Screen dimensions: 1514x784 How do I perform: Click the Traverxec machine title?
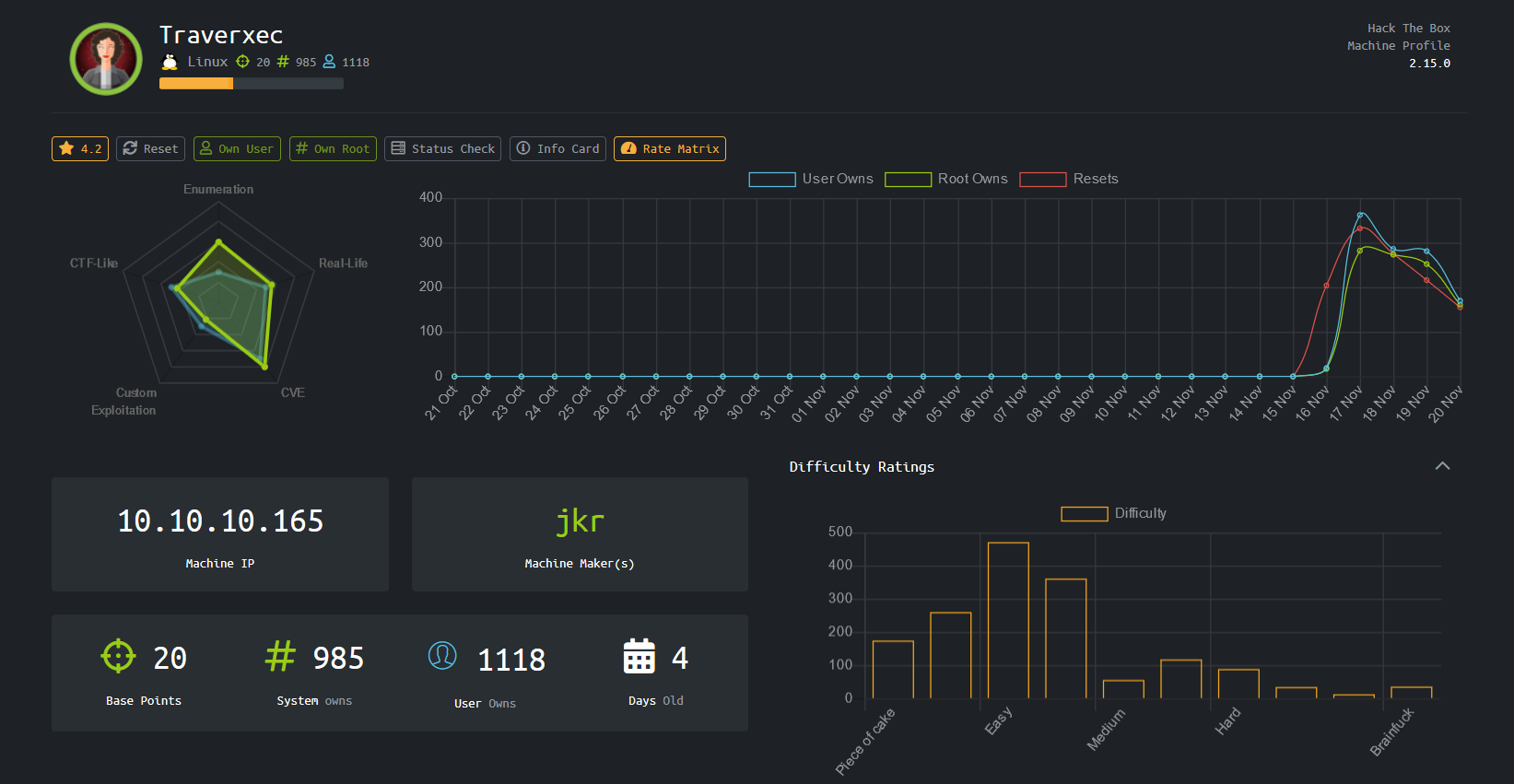click(221, 35)
